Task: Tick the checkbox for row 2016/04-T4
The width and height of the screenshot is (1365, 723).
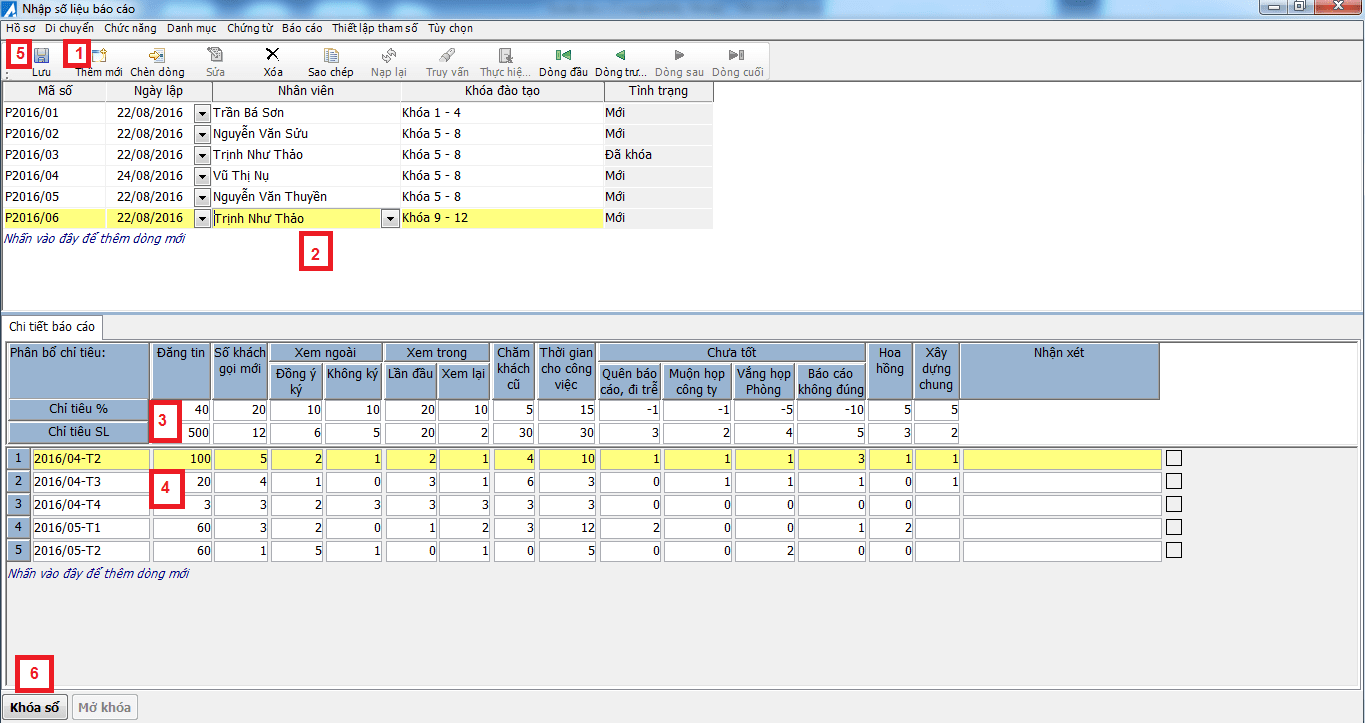Action: 1174,504
